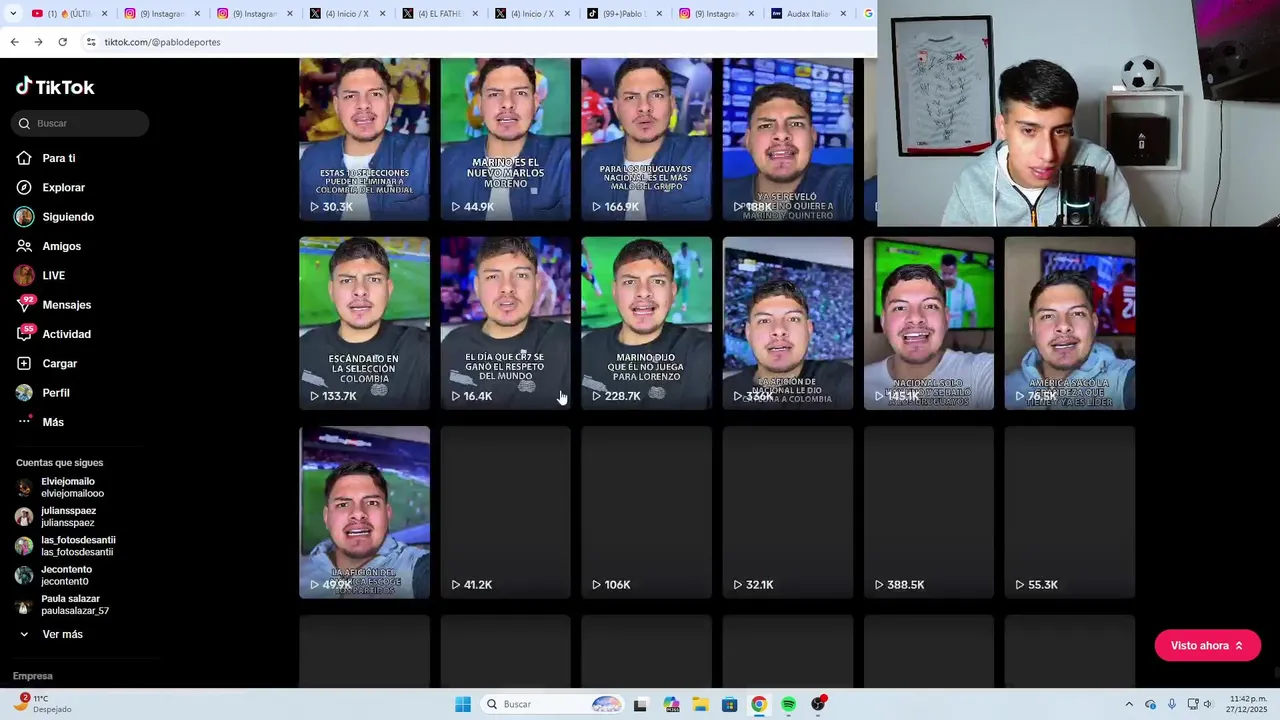This screenshot has width=1280, height=720.
Task: Open Siguiendo avatar icon in sidebar
Action: [24, 217]
